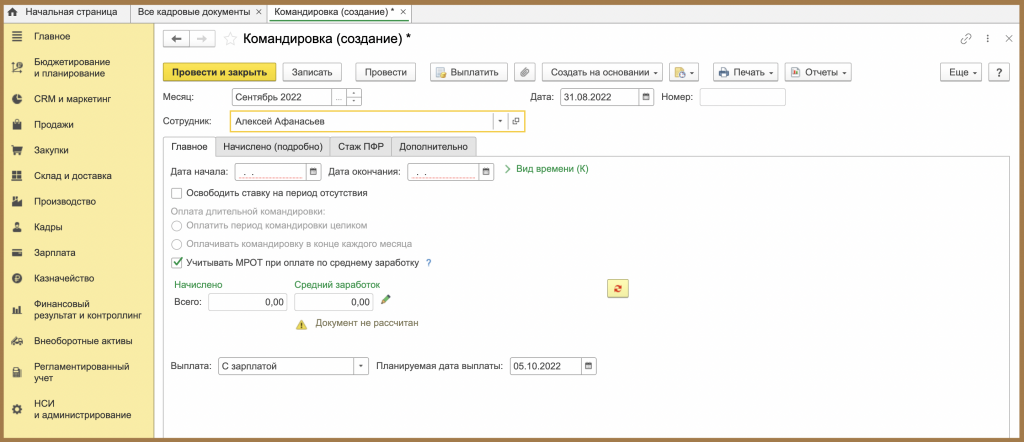Toggle Освободить ставку на период отсутствия checkbox
Screen dimensions: 1024x442
pyautogui.click(x=176, y=193)
